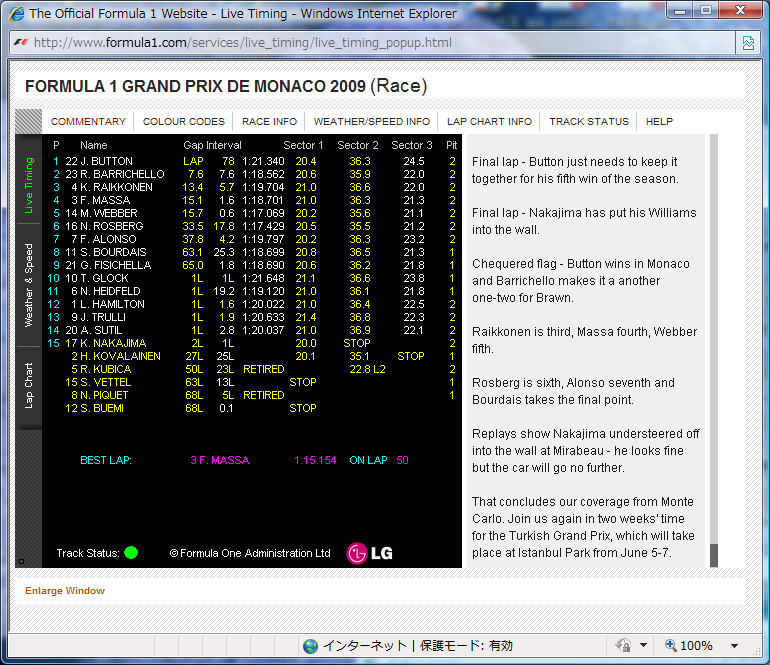Expand the dropdown arrow beside privacy icon
The width and height of the screenshot is (770, 665).
coord(643,645)
